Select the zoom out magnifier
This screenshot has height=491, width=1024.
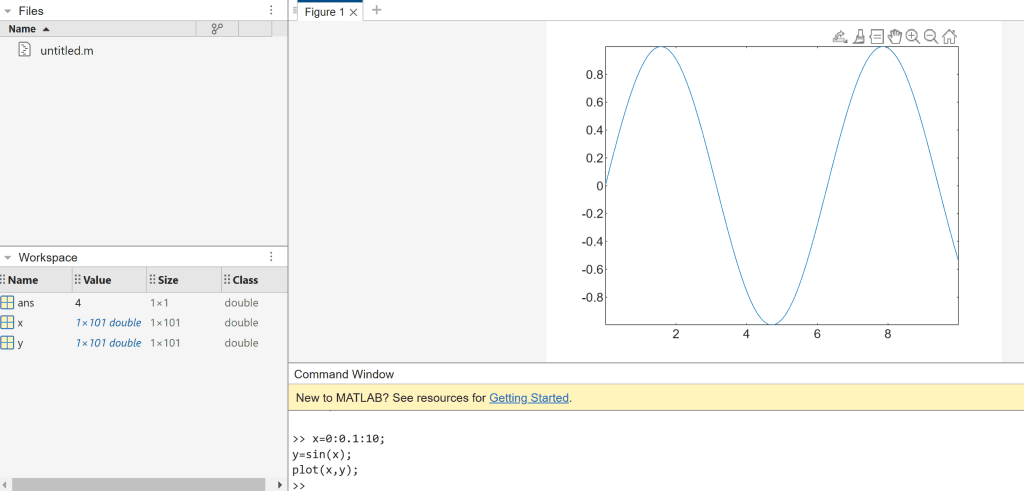(931, 37)
